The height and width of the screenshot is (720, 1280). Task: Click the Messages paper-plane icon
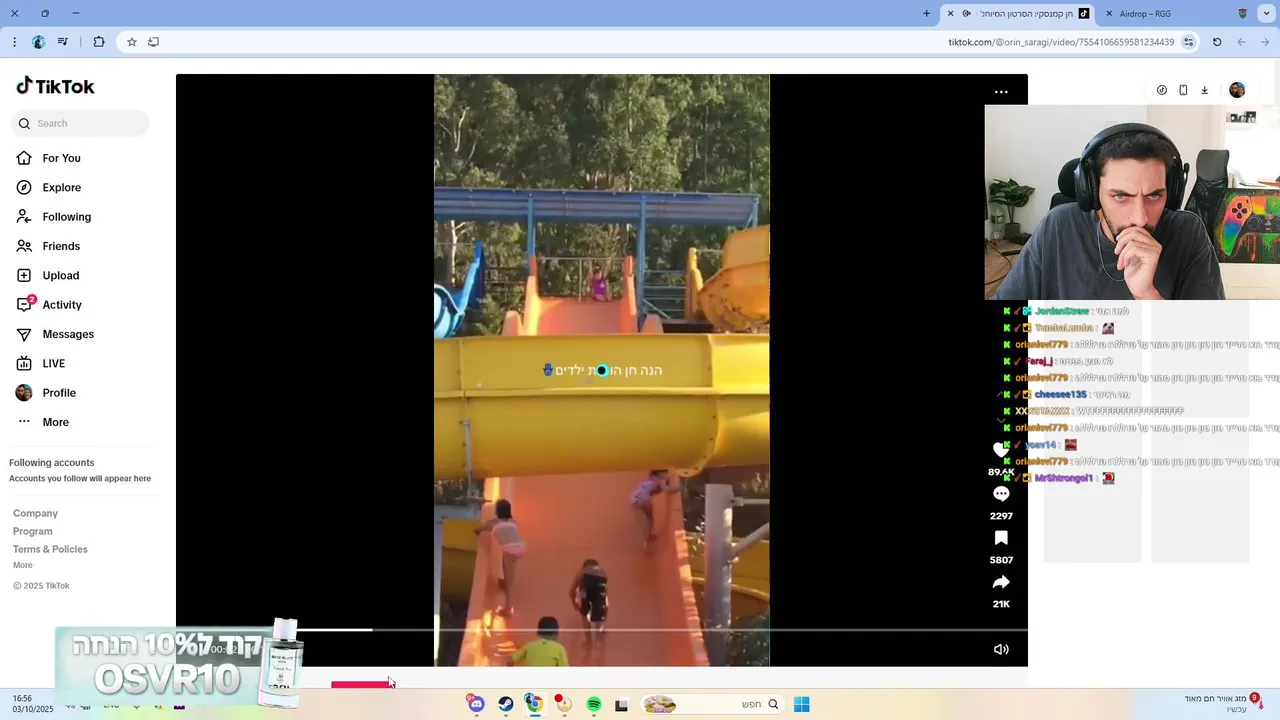pyautogui.click(x=24, y=334)
